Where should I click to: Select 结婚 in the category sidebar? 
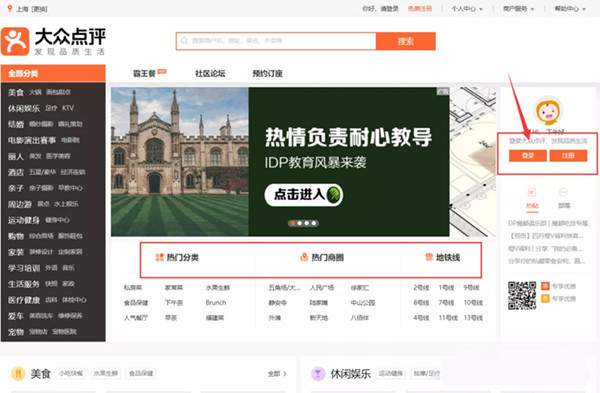coord(16,124)
